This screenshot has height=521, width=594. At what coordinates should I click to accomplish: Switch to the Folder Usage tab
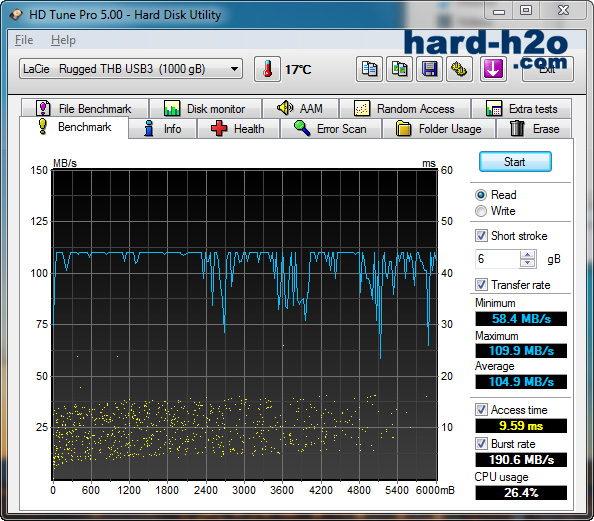(x=439, y=129)
